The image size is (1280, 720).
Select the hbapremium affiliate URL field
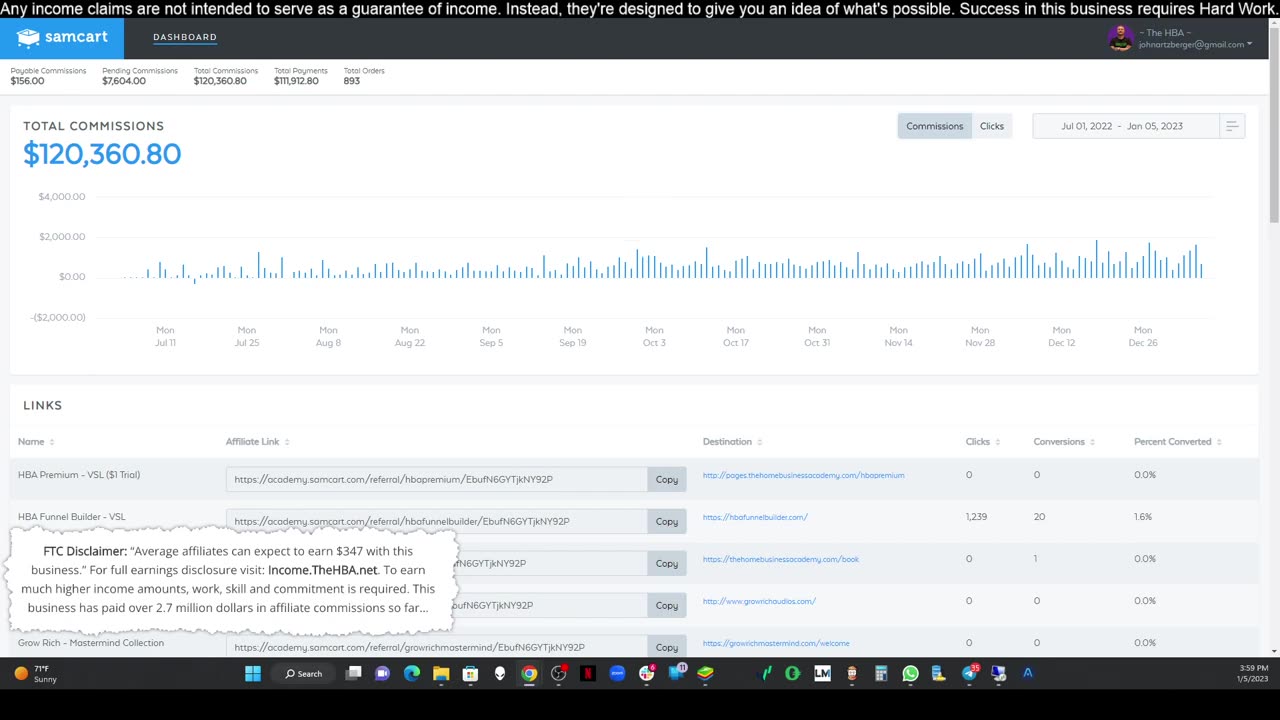[436, 479]
